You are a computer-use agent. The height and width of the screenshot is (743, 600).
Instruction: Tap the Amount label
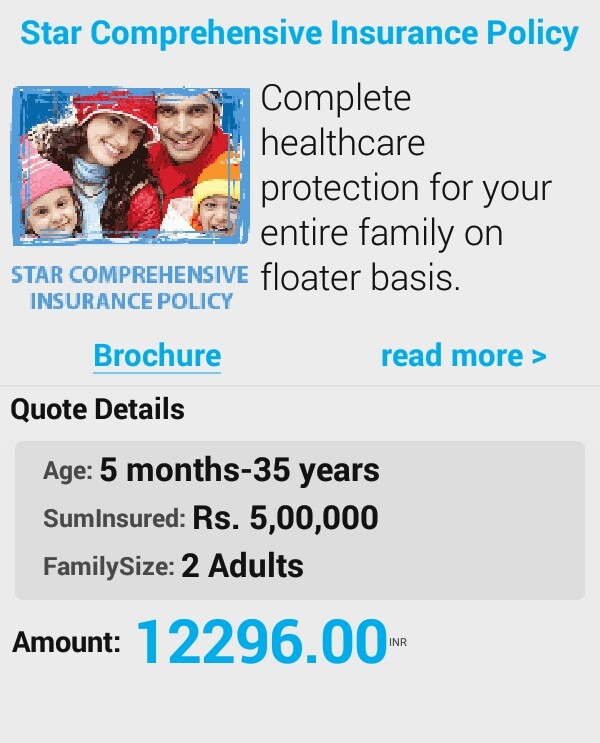[66, 643]
